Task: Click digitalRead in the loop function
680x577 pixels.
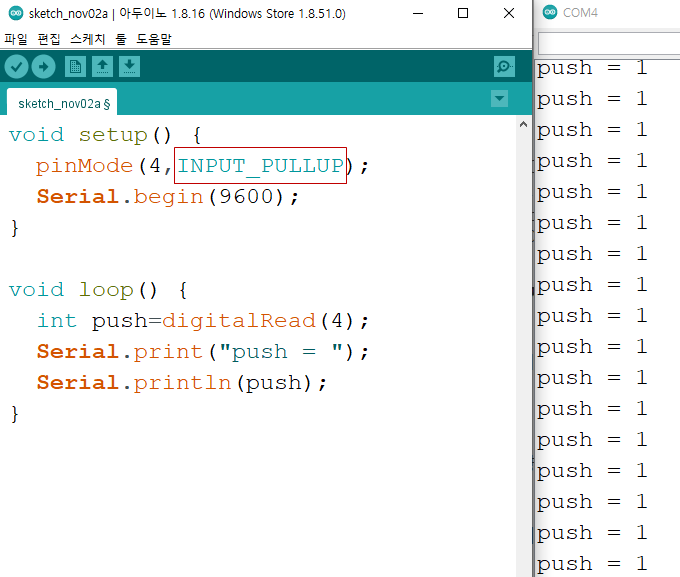Action: click(x=239, y=321)
